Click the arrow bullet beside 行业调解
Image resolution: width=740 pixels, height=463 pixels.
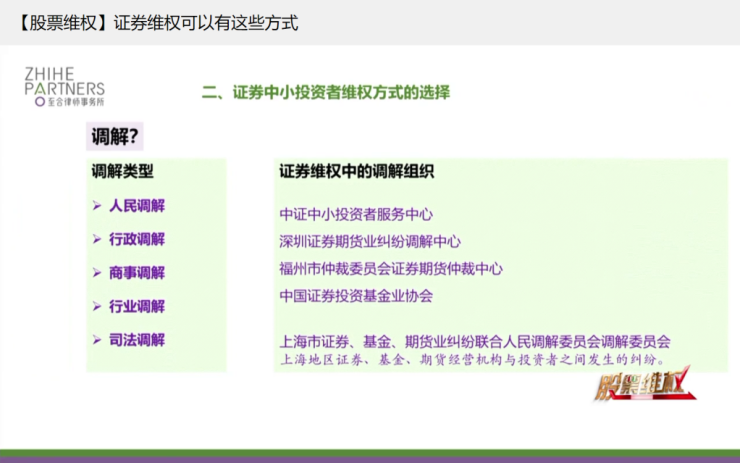click(97, 306)
